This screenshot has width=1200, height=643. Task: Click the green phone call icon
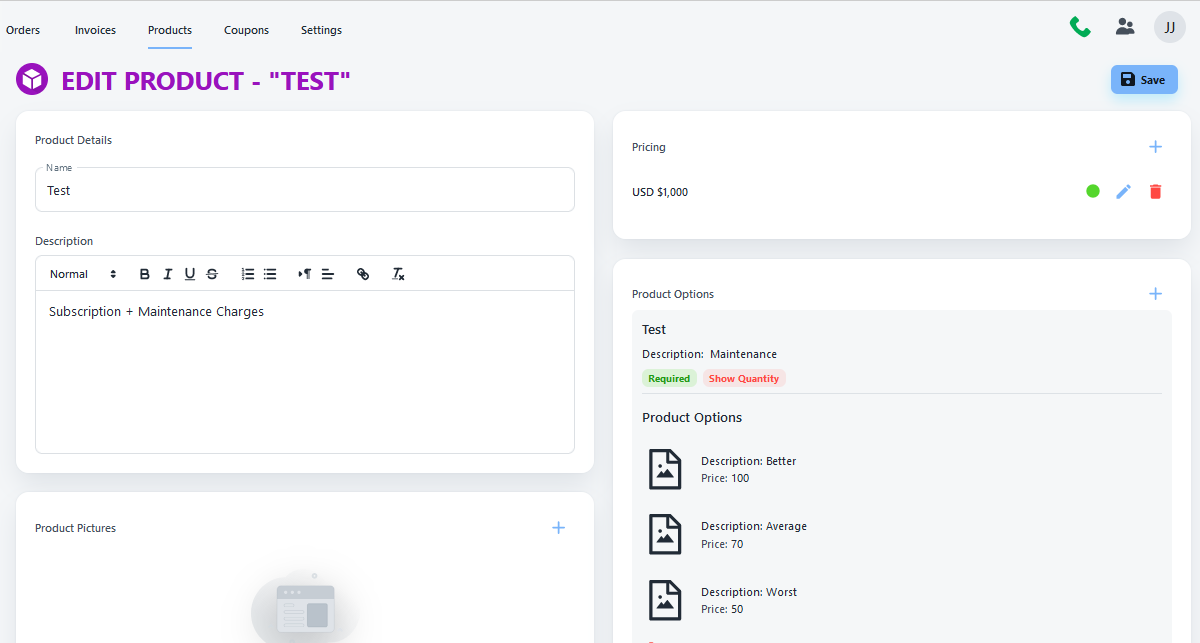click(x=1080, y=27)
